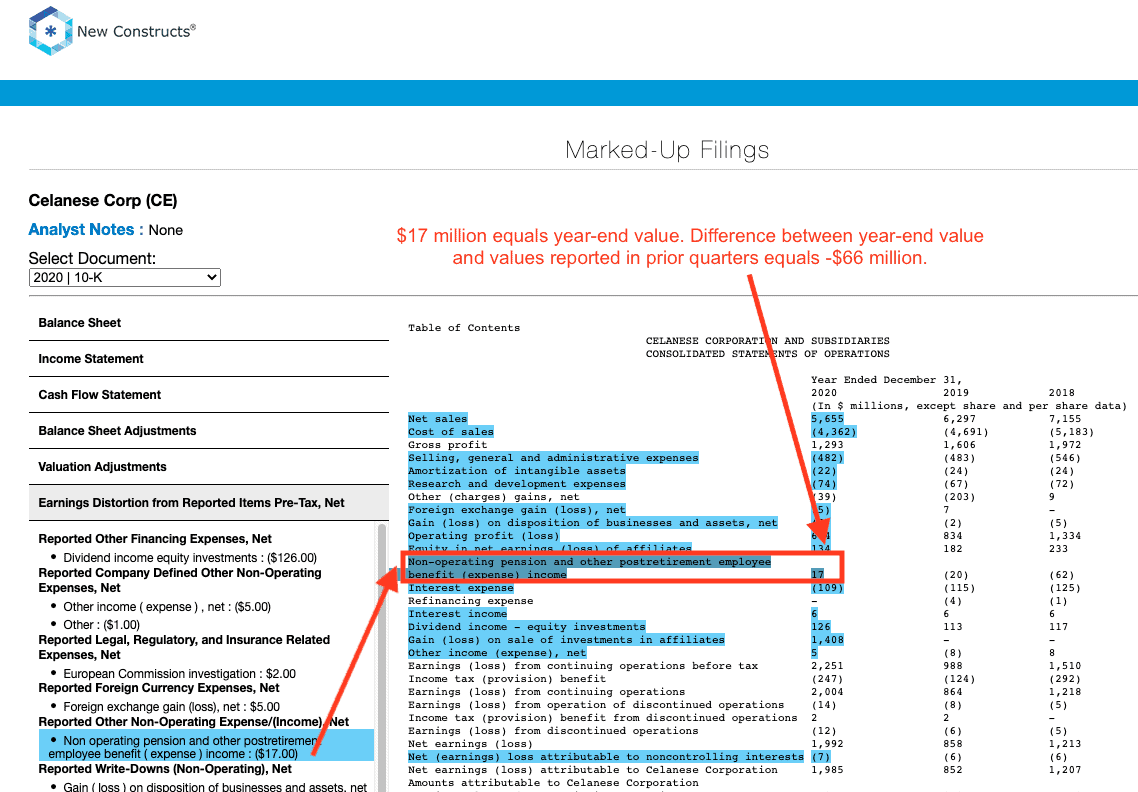
Task: Expand the Balance Sheet section
Action: click(209, 323)
